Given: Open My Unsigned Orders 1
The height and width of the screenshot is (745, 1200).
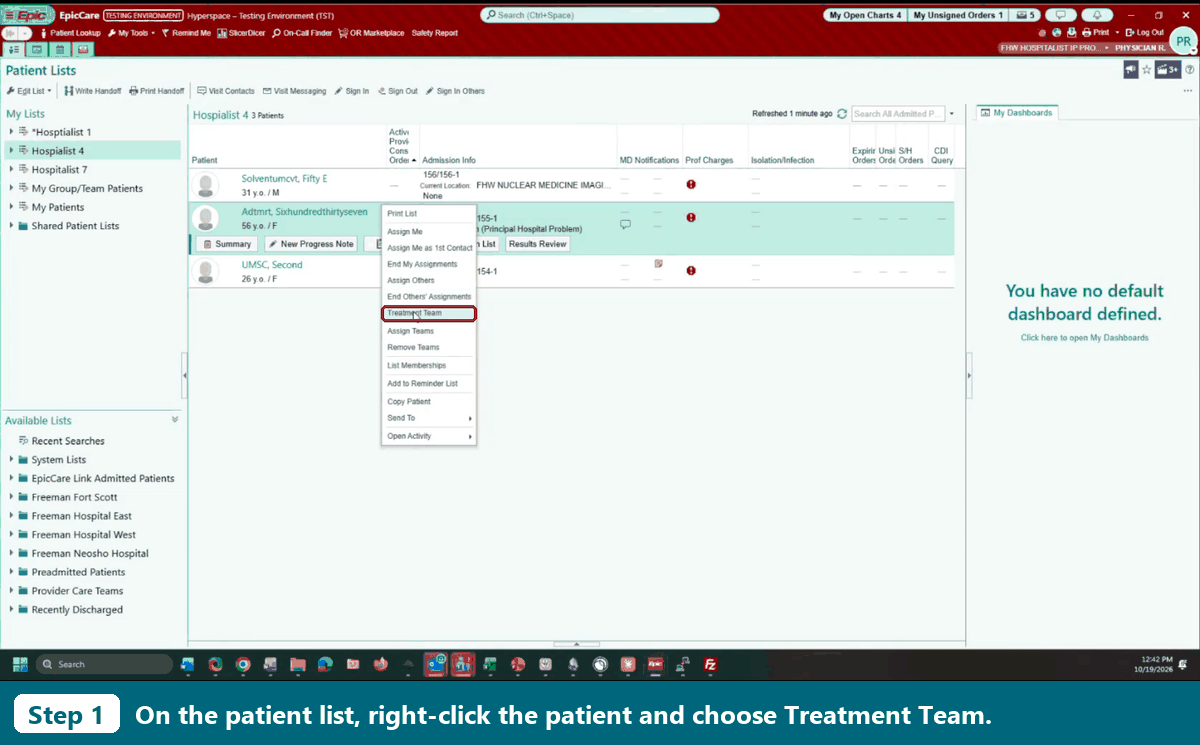Looking at the screenshot, I should pos(958,15).
